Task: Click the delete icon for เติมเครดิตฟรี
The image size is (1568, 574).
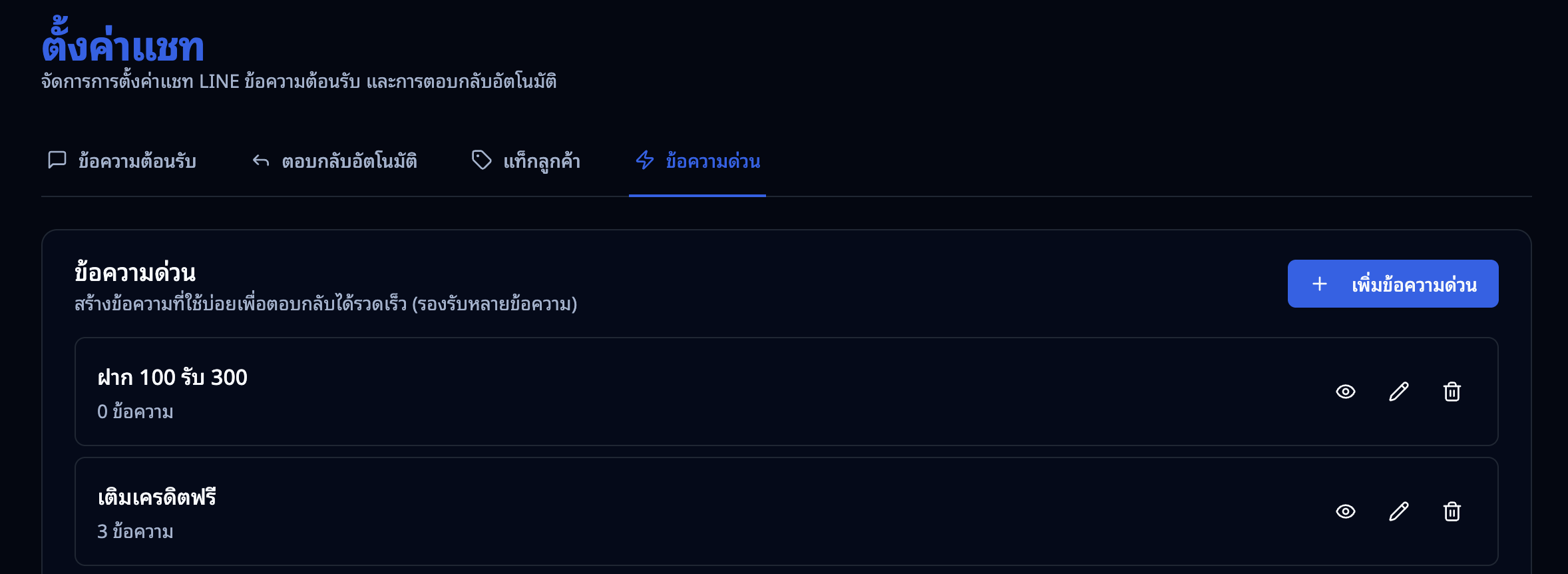Action: pyautogui.click(x=1452, y=511)
